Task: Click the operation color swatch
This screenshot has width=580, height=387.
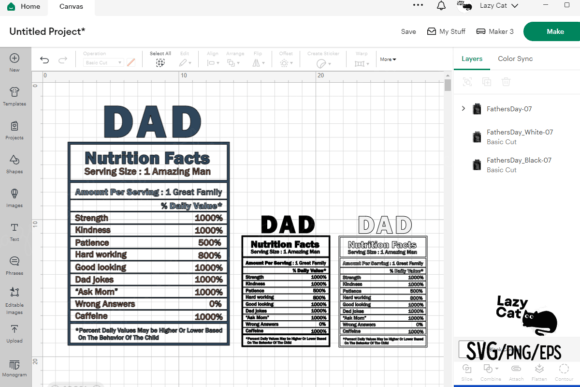Action: coord(131,63)
